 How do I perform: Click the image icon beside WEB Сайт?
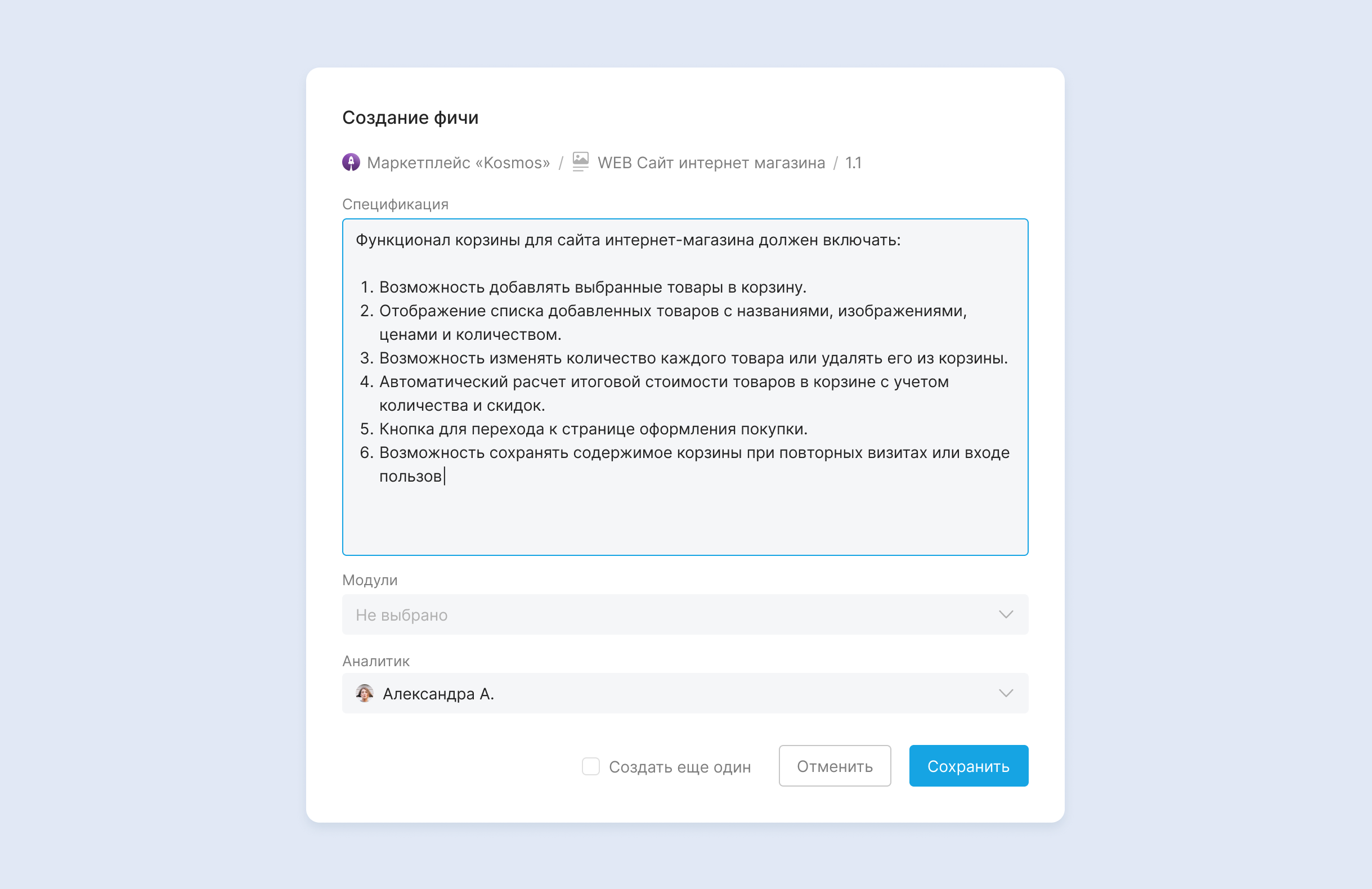click(580, 161)
